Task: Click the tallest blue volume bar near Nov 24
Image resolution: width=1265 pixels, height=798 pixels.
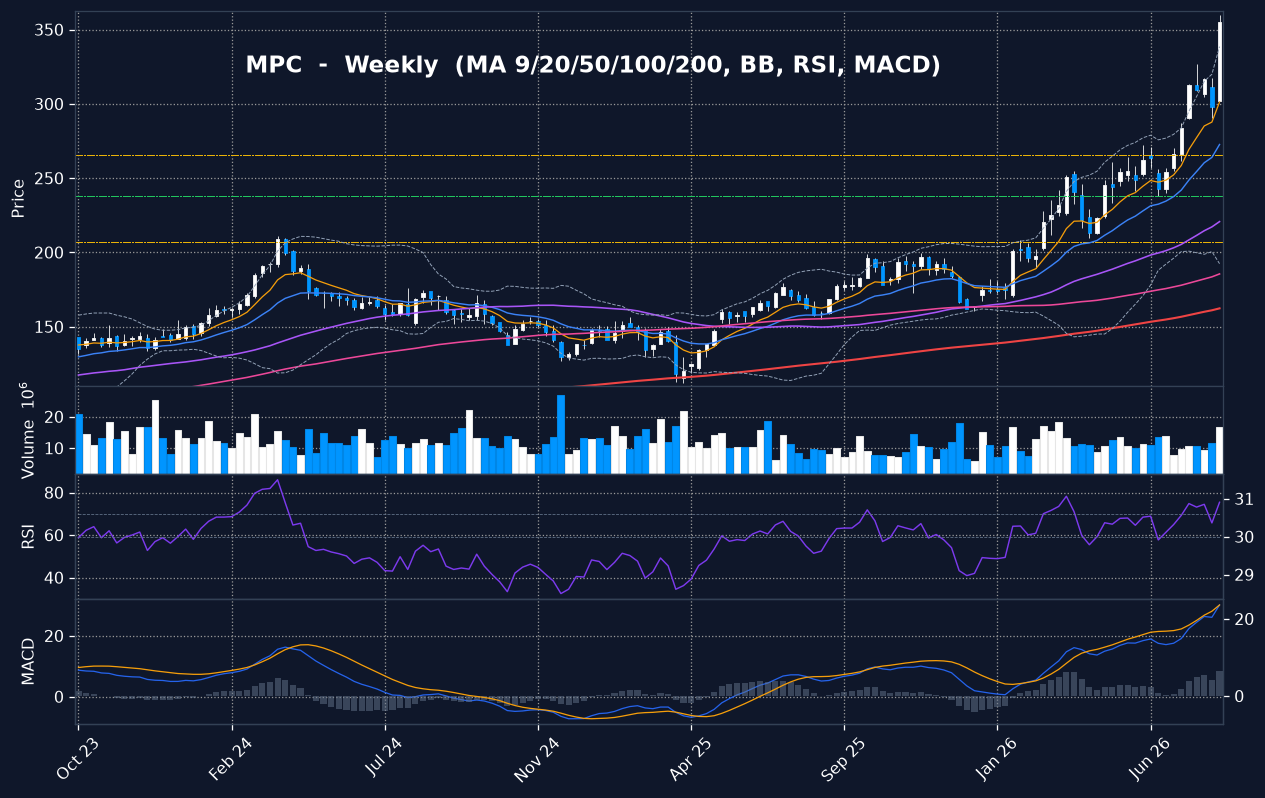Action: point(561,434)
